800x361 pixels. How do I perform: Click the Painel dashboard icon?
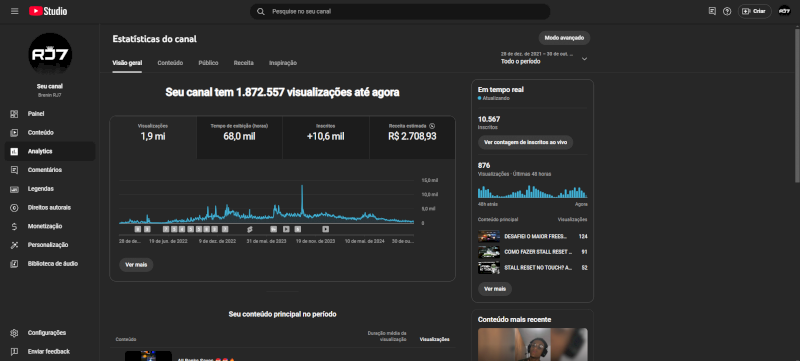[x=14, y=114]
